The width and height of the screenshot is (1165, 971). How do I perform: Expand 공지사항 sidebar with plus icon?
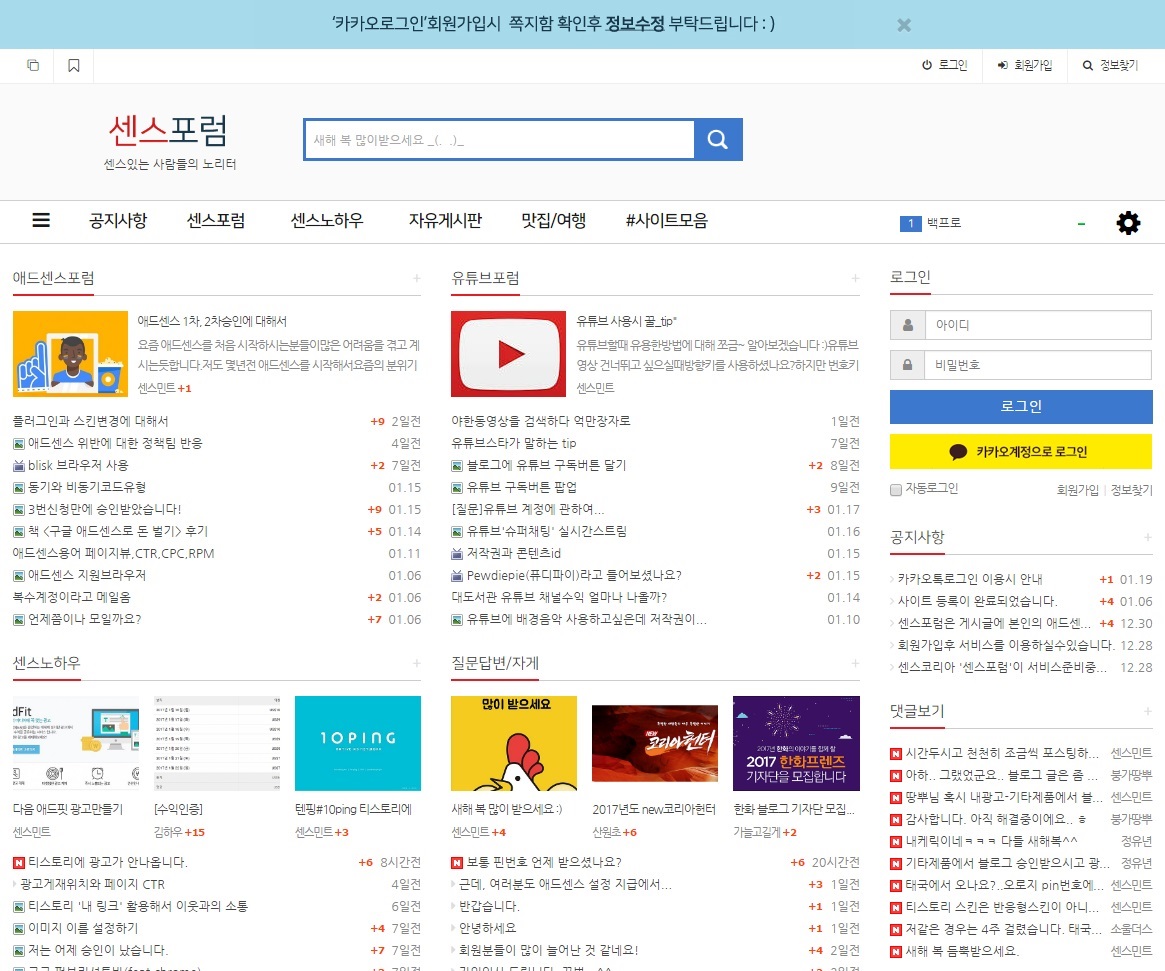1147,538
